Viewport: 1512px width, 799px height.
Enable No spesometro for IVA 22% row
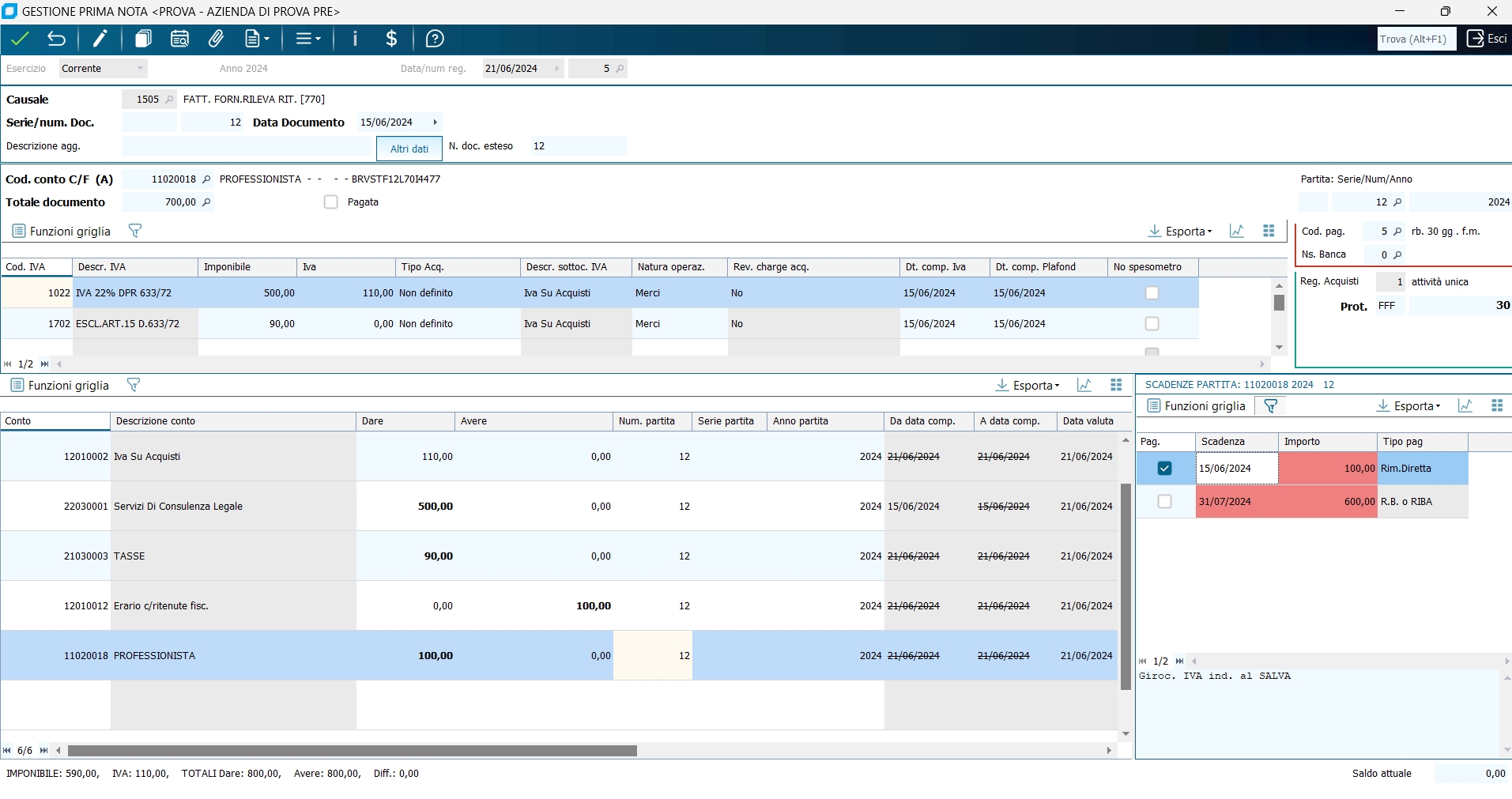[1152, 293]
